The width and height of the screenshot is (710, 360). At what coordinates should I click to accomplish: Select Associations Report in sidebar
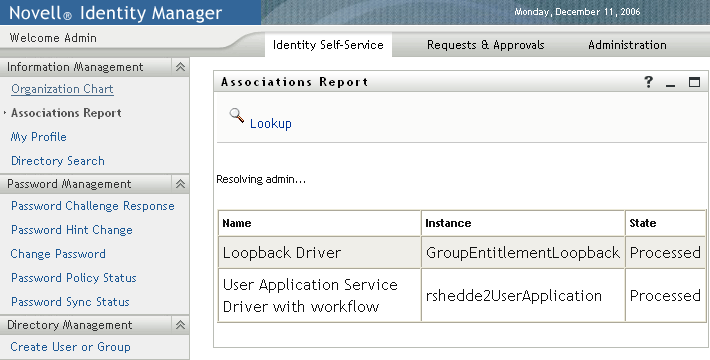coord(66,113)
